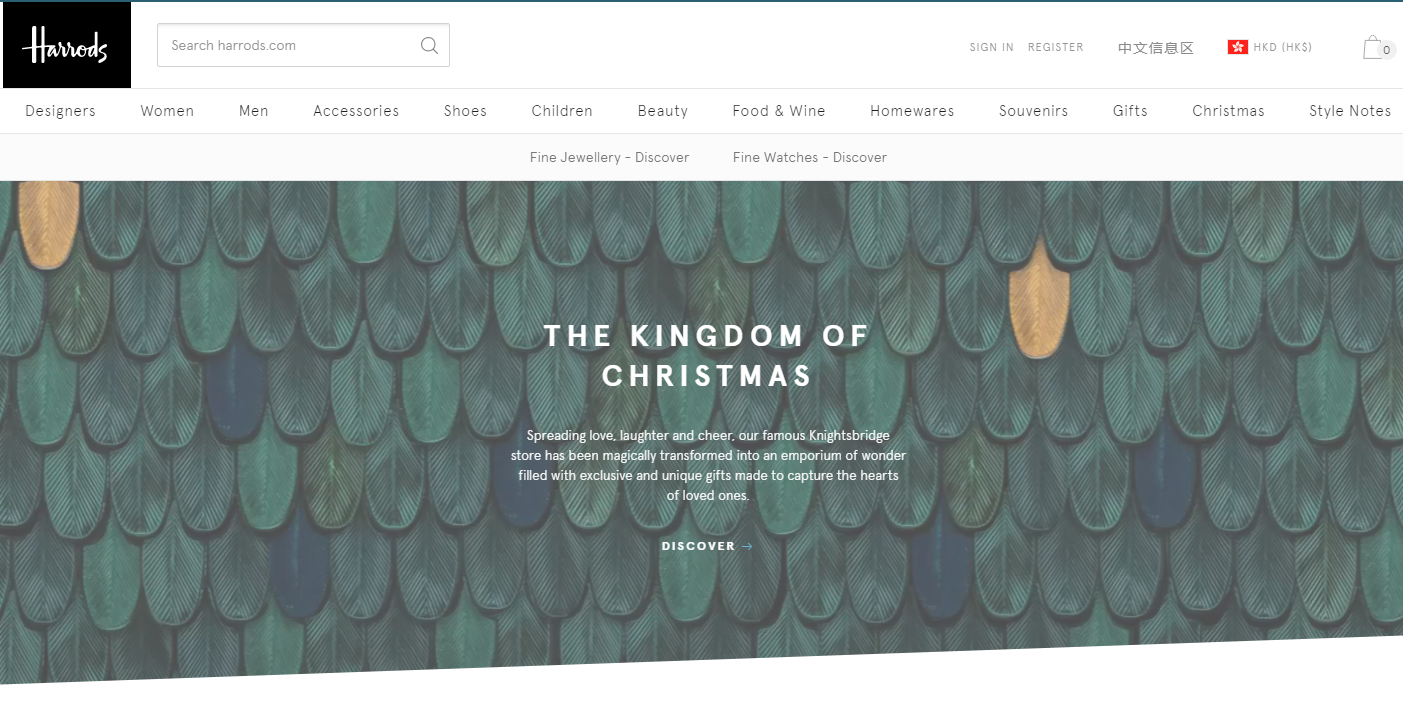Open the Chinese information zone link

1156,47
